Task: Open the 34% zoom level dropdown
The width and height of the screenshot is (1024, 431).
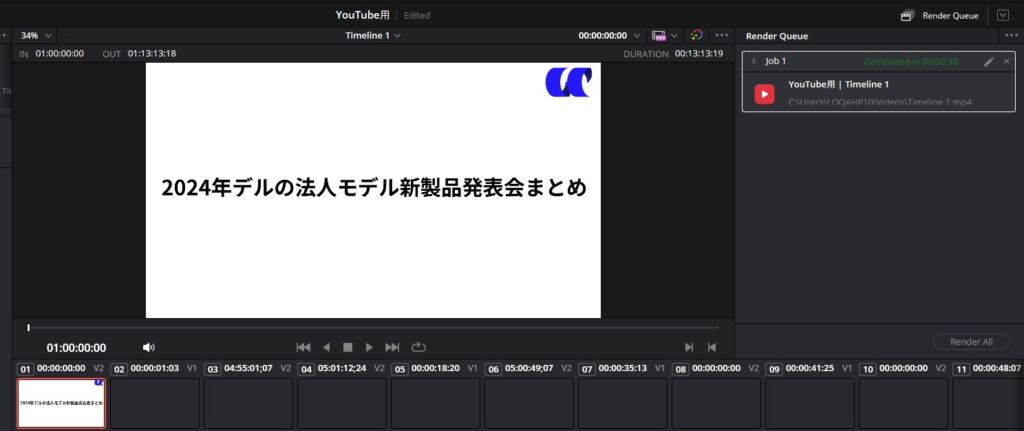Action: 36,36
